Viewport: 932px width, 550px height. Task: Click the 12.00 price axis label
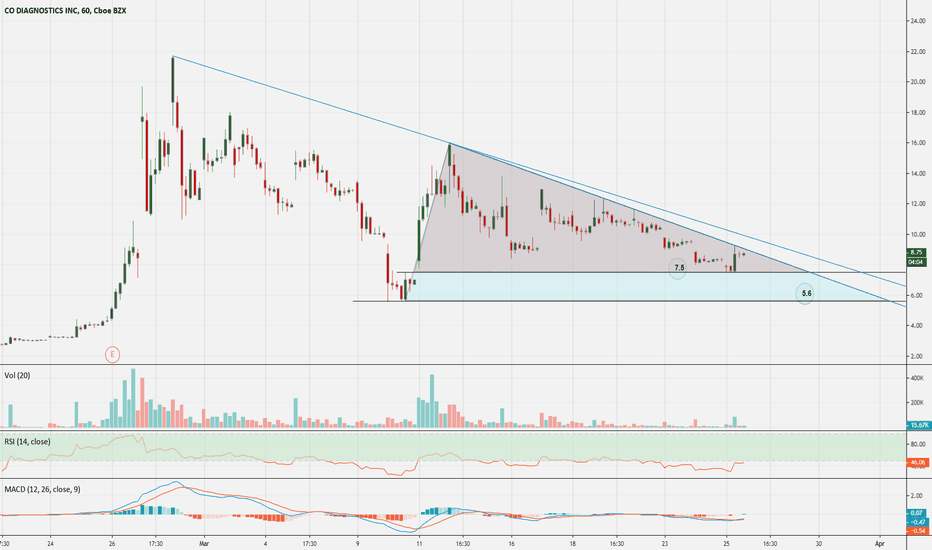pos(918,204)
